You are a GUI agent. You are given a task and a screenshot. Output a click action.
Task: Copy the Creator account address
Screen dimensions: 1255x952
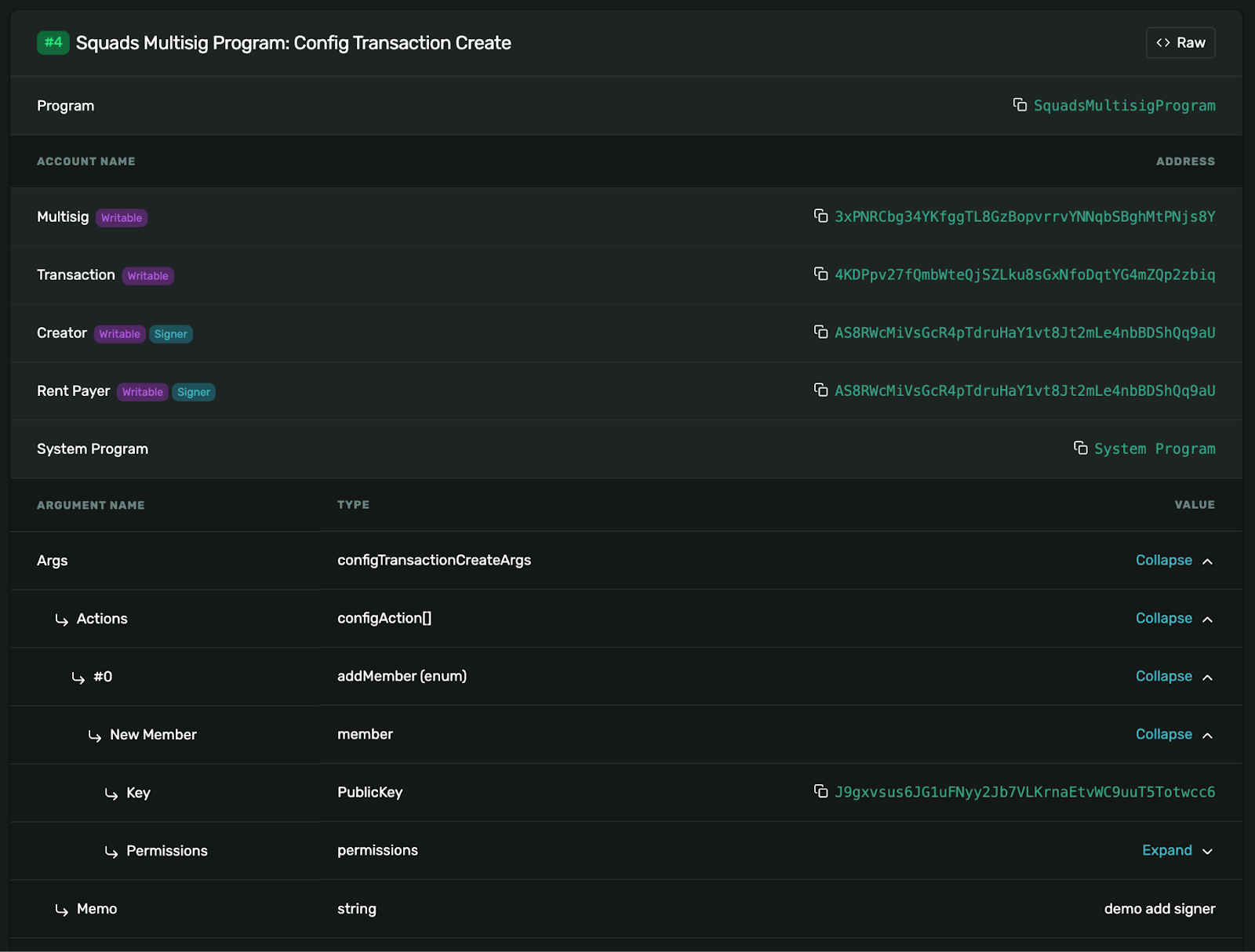coord(820,332)
